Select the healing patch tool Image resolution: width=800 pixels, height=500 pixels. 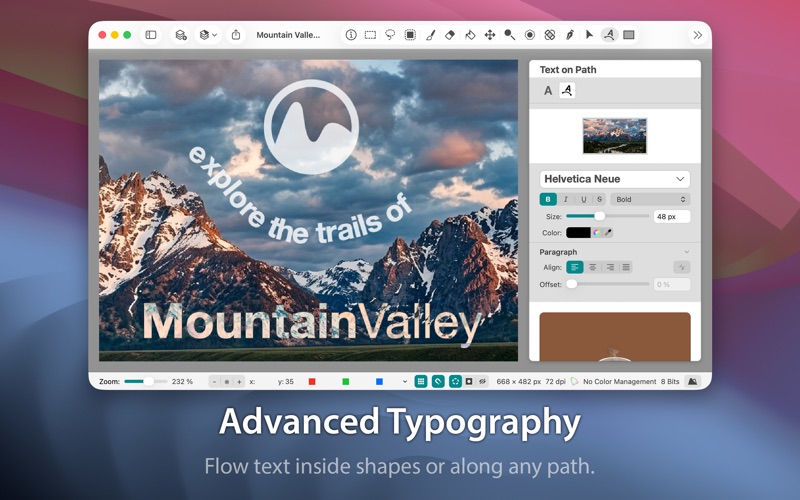[549, 35]
